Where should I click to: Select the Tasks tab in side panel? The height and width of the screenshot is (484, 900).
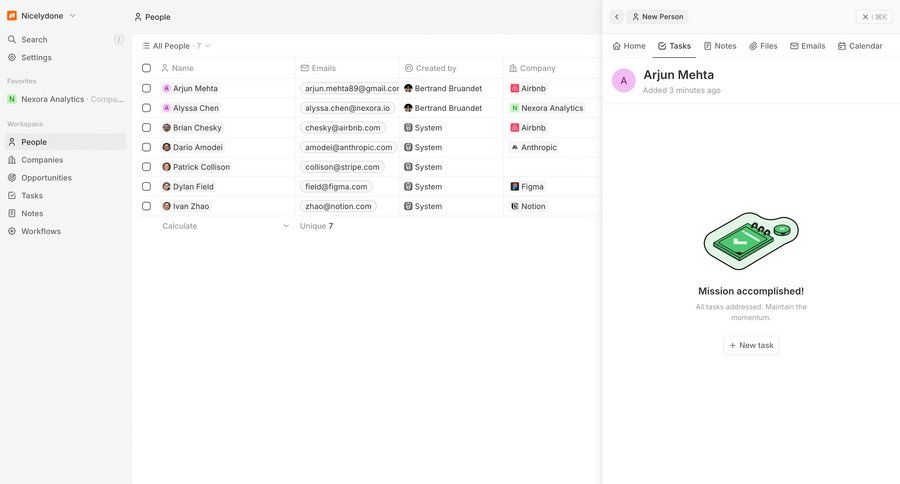click(x=674, y=46)
